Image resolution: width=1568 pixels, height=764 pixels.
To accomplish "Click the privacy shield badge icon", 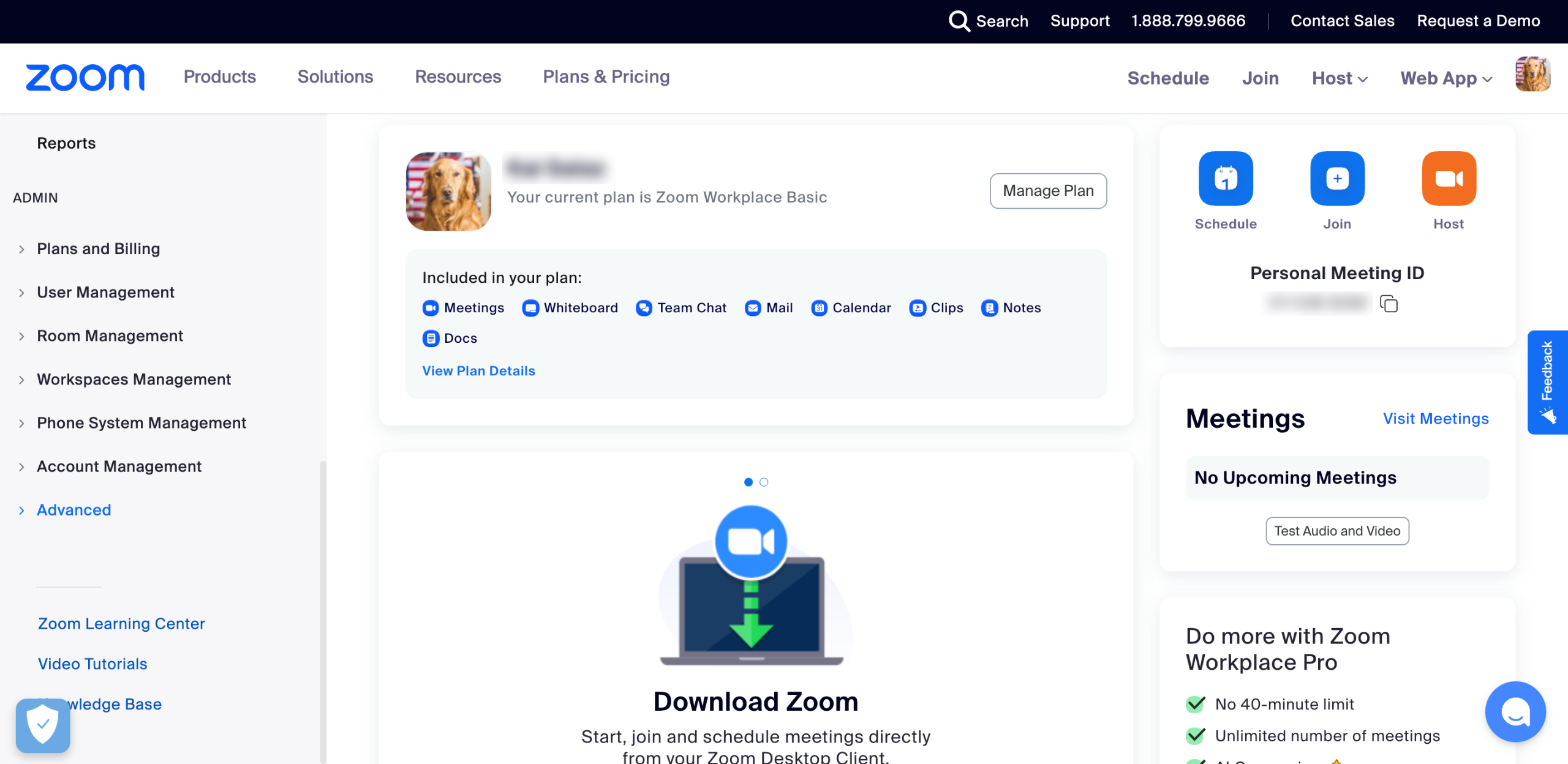I will [43, 725].
